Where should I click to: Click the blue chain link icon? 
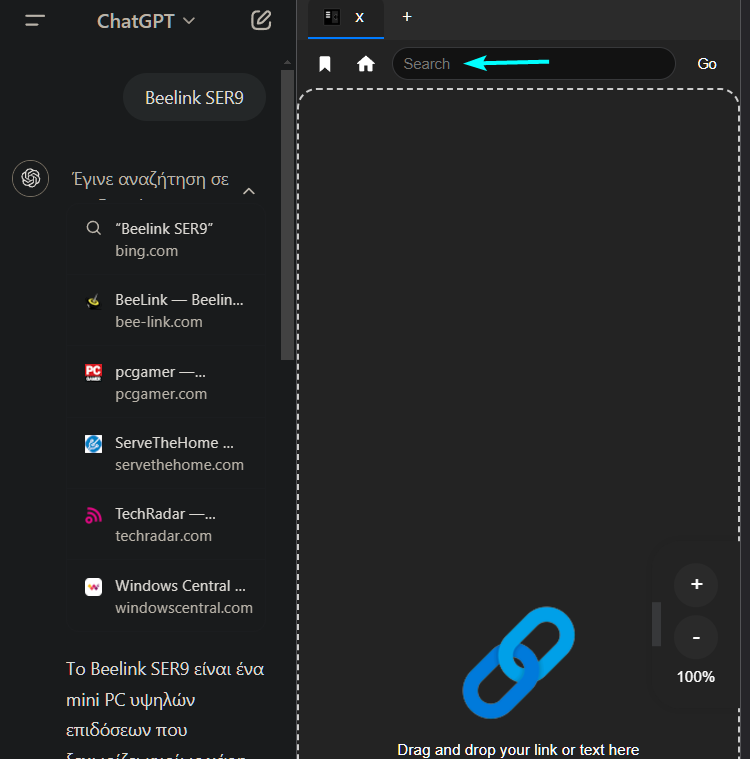coord(519,662)
